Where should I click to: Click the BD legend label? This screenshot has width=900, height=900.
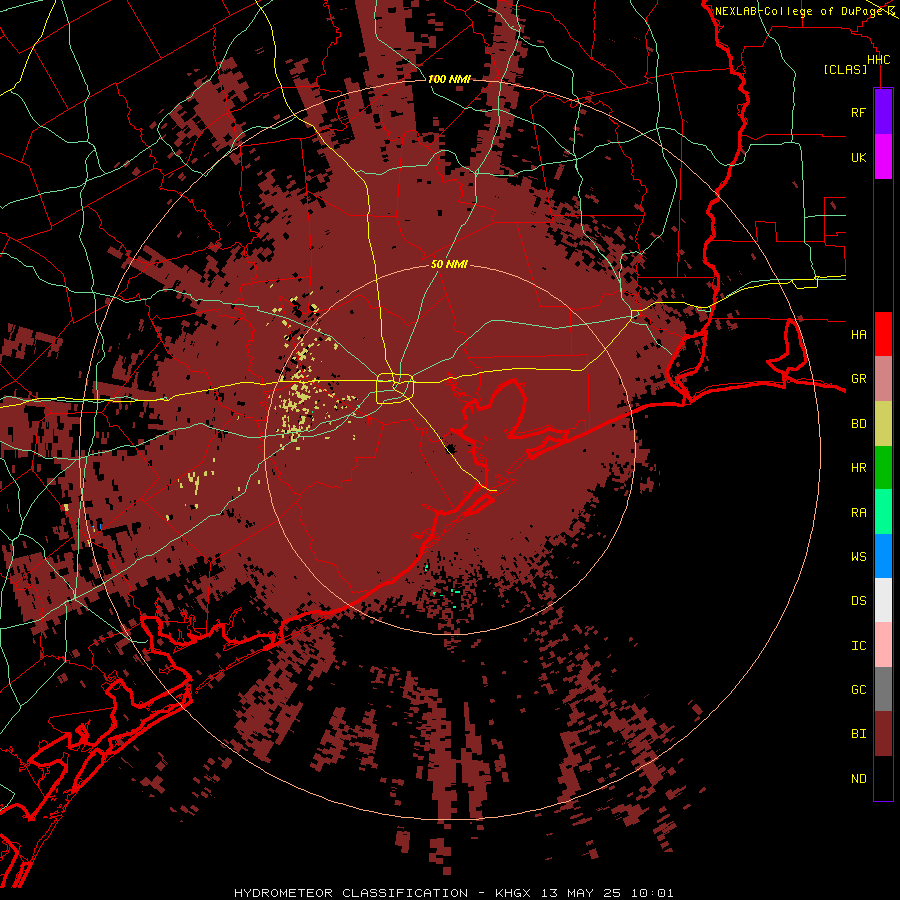pos(858,424)
